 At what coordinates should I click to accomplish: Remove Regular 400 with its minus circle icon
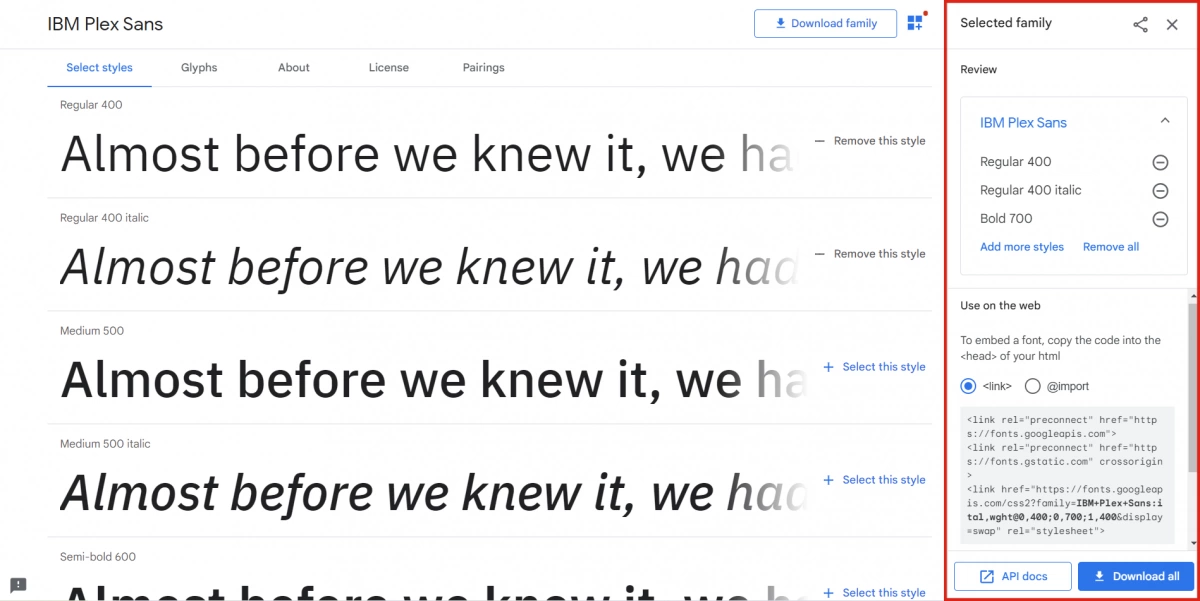1160,162
